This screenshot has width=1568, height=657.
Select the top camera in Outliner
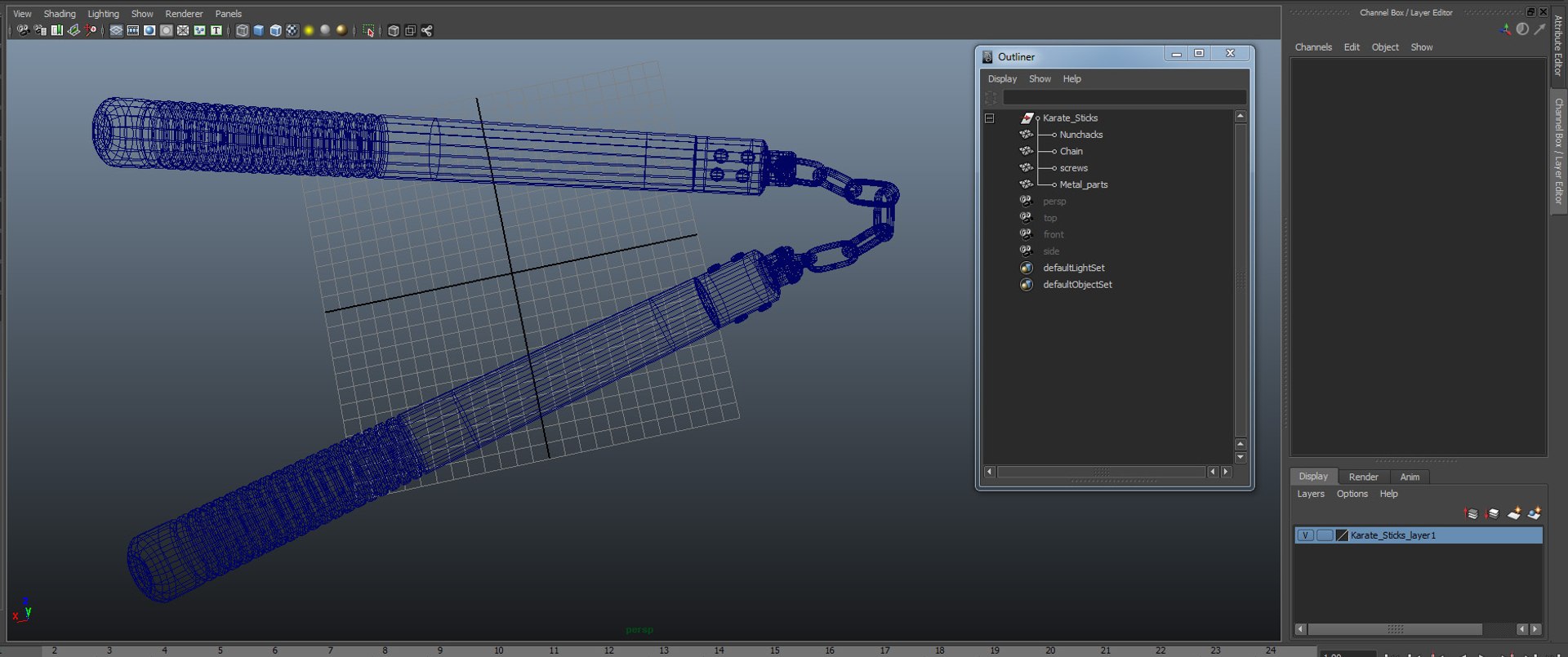(1049, 218)
